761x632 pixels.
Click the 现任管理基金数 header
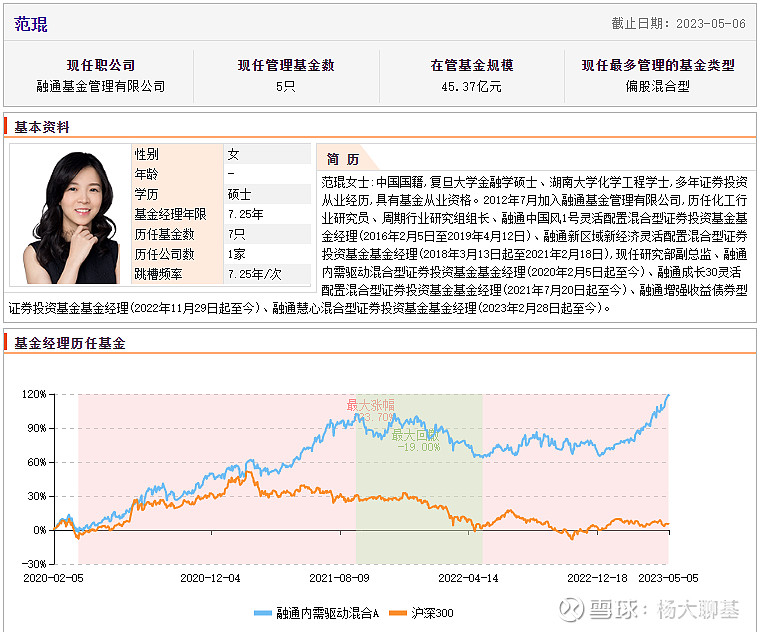(x=286, y=65)
